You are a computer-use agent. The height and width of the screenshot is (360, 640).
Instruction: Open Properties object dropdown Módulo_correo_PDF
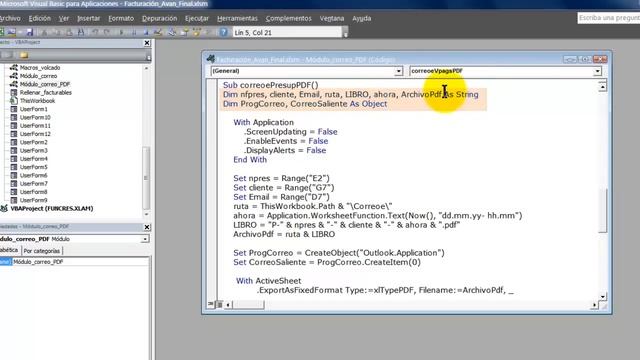145,239
